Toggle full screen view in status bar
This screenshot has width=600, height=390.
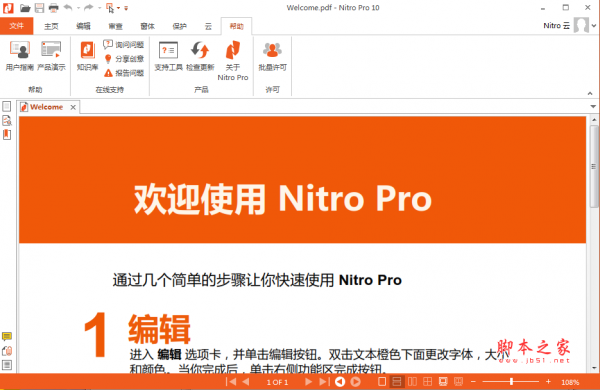coord(443,382)
